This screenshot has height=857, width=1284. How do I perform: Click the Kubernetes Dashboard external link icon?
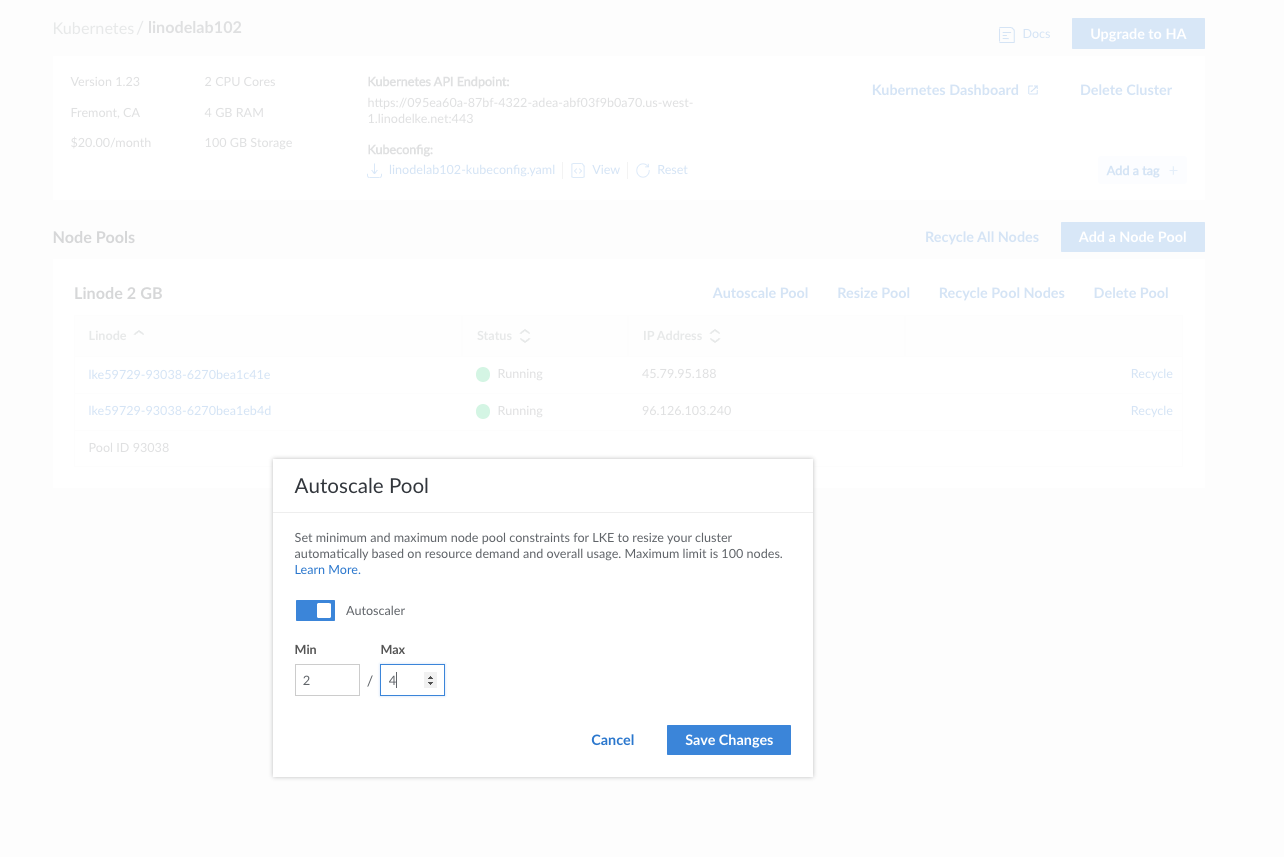[1033, 90]
